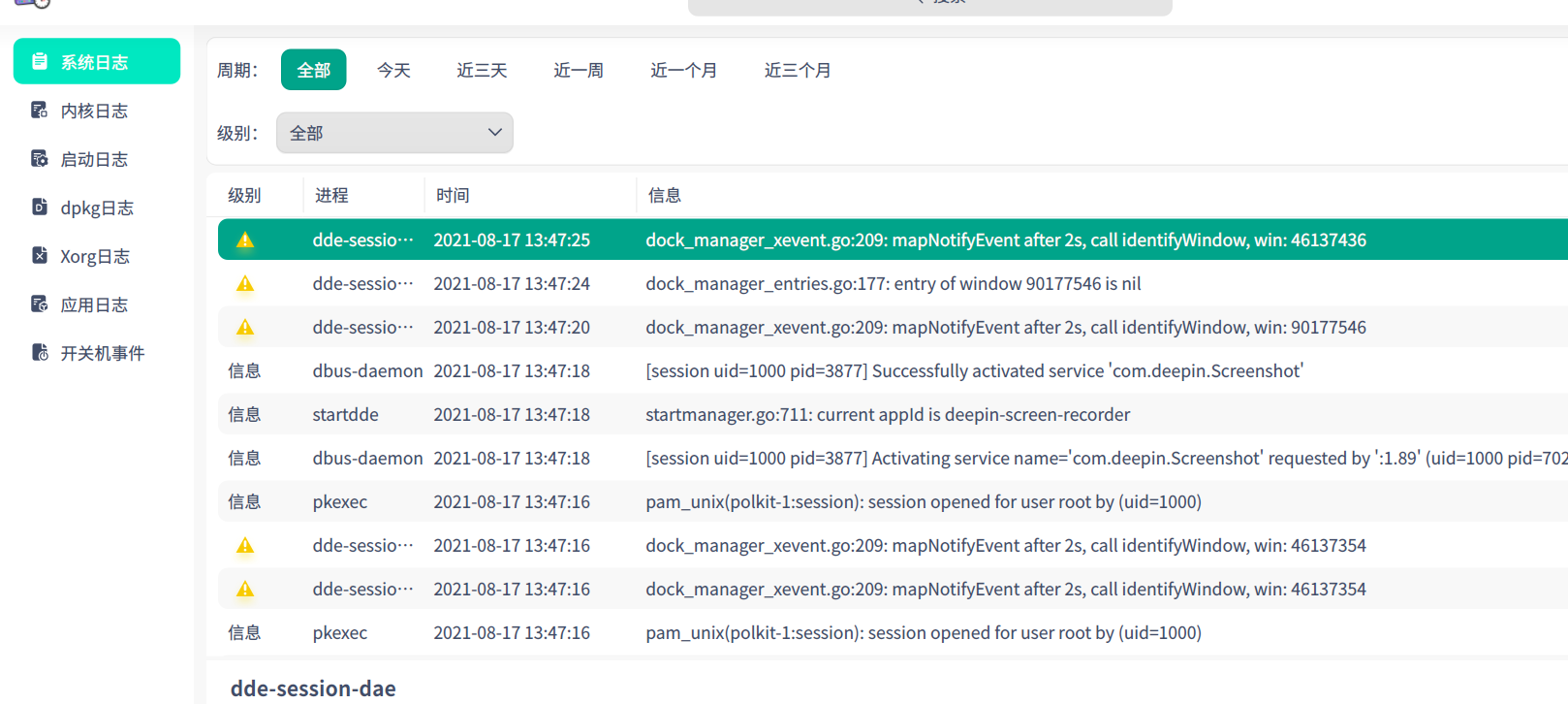Click dbus-daemon in the 'Activating service name' row
Image resolution: width=1568 pixels, height=704 pixels.
click(x=367, y=458)
